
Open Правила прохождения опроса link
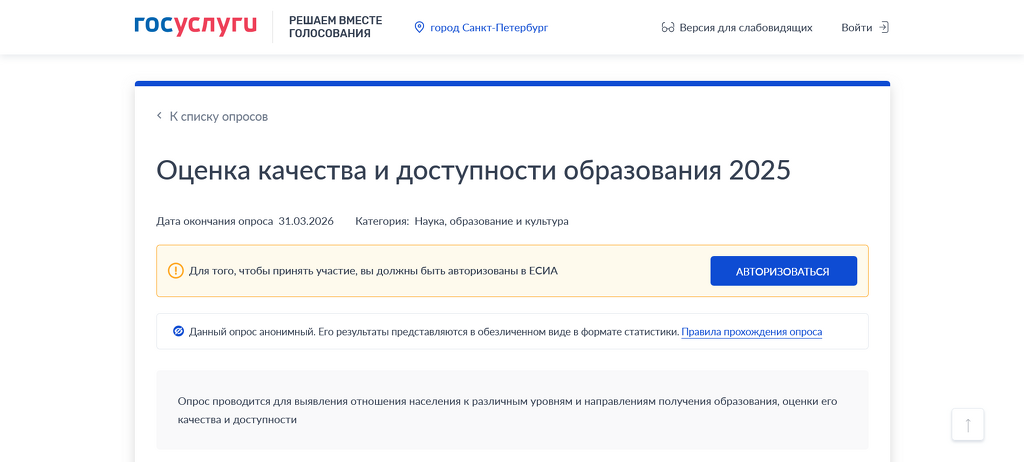click(751, 331)
